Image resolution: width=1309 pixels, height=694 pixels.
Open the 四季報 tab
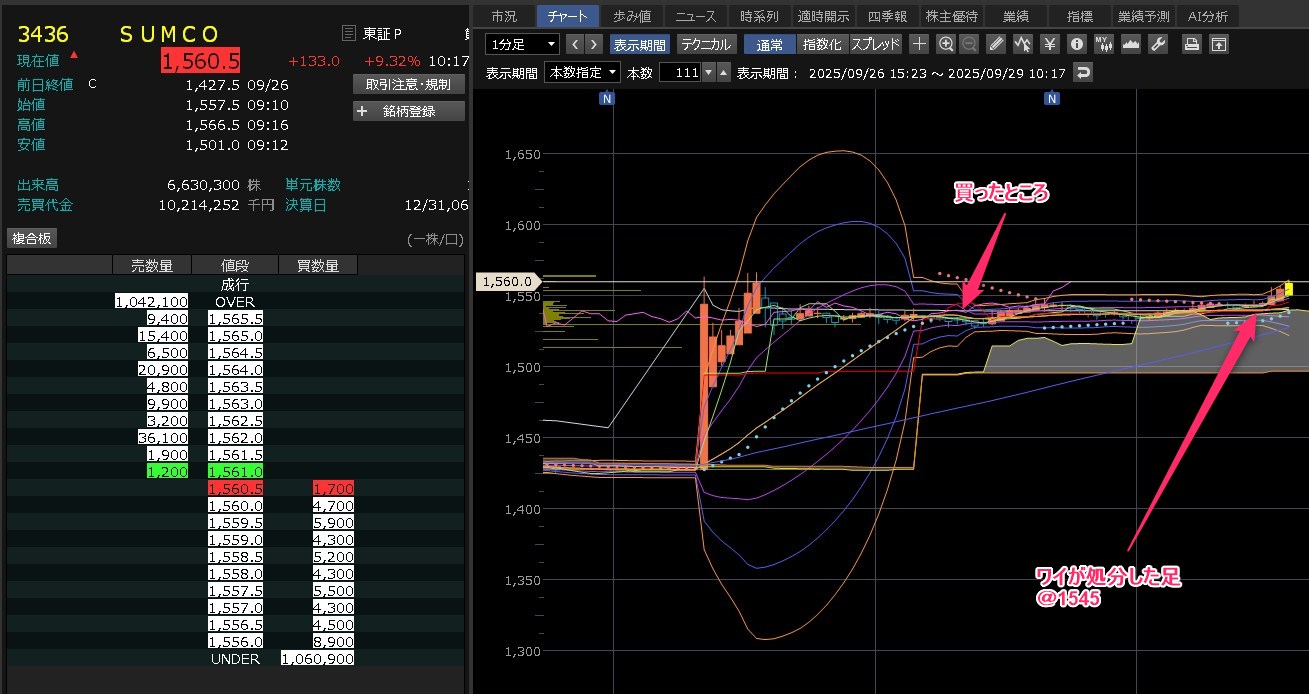(885, 16)
